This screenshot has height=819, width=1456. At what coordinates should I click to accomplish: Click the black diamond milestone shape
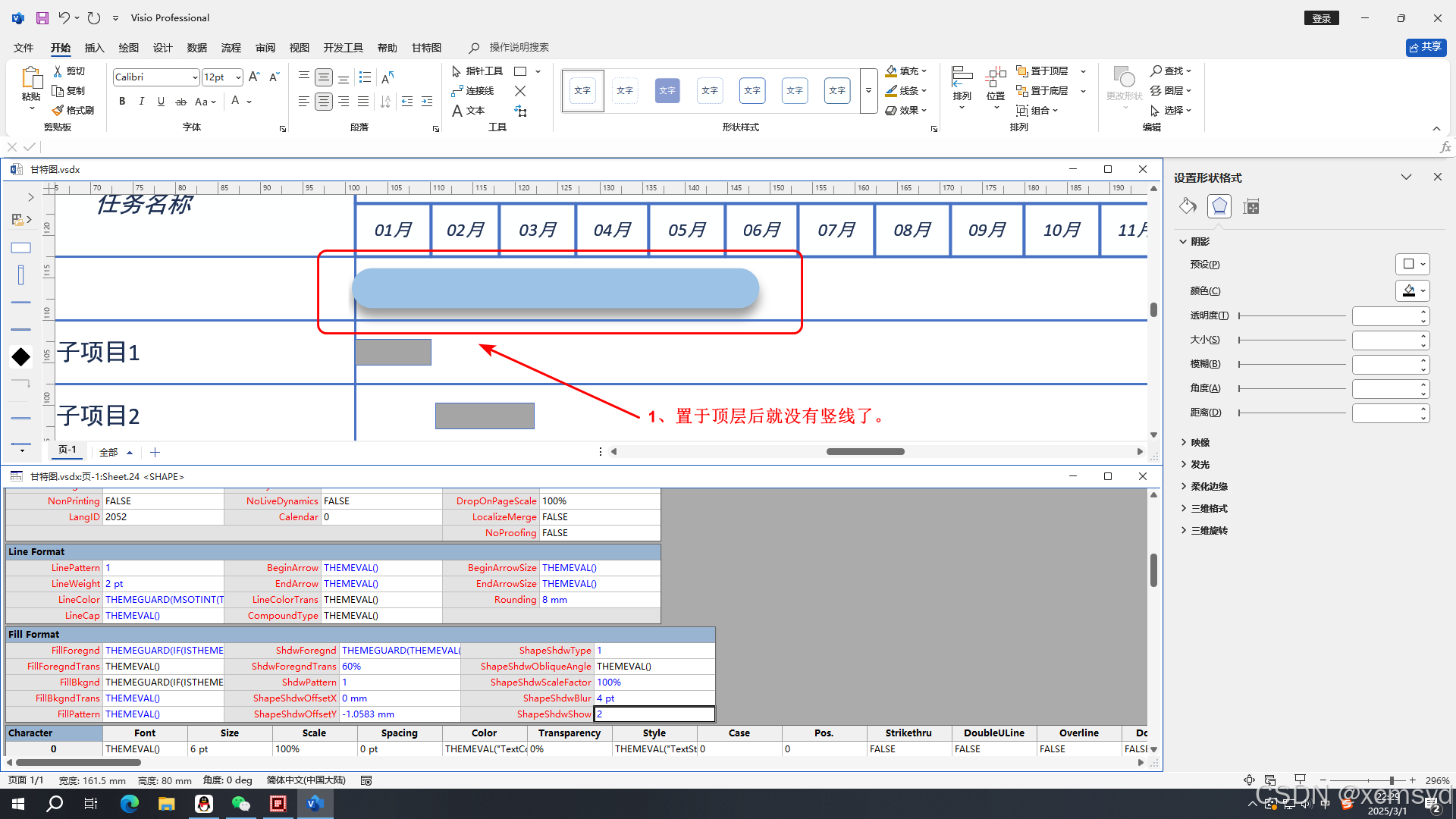pyautogui.click(x=21, y=356)
